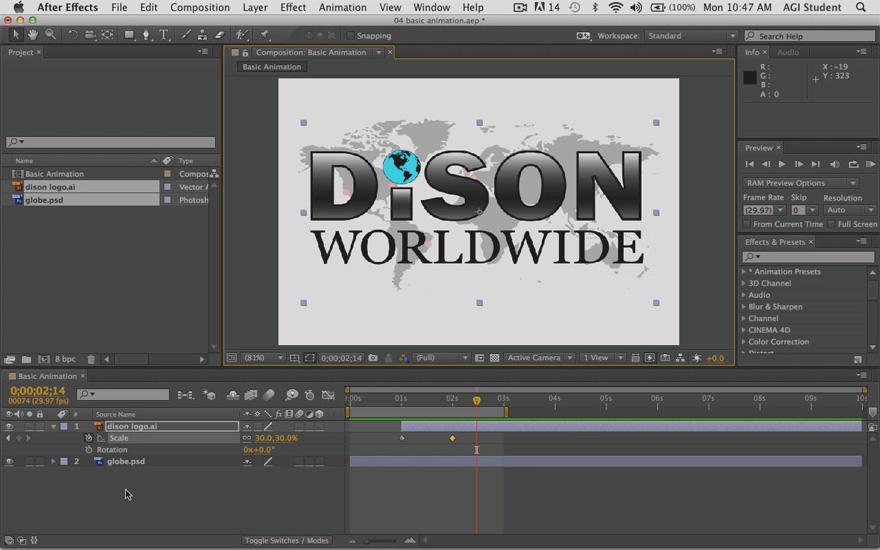The height and width of the screenshot is (550, 880).
Task: Select the Eraser tool
Action: coord(219,35)
